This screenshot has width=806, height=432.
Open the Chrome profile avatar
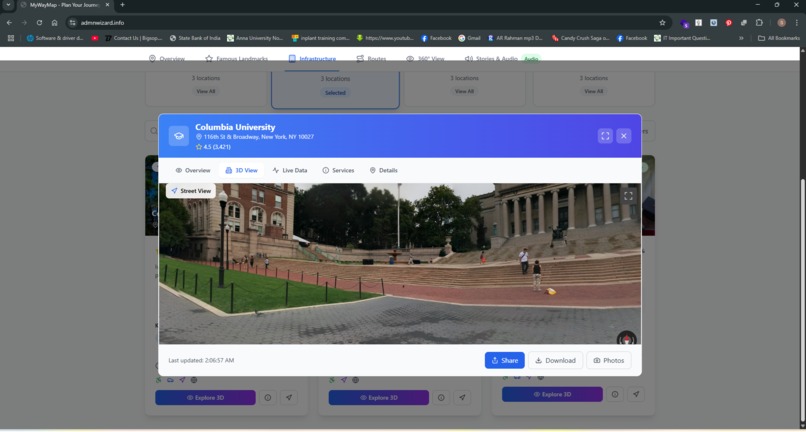click(x=781, y=23)
